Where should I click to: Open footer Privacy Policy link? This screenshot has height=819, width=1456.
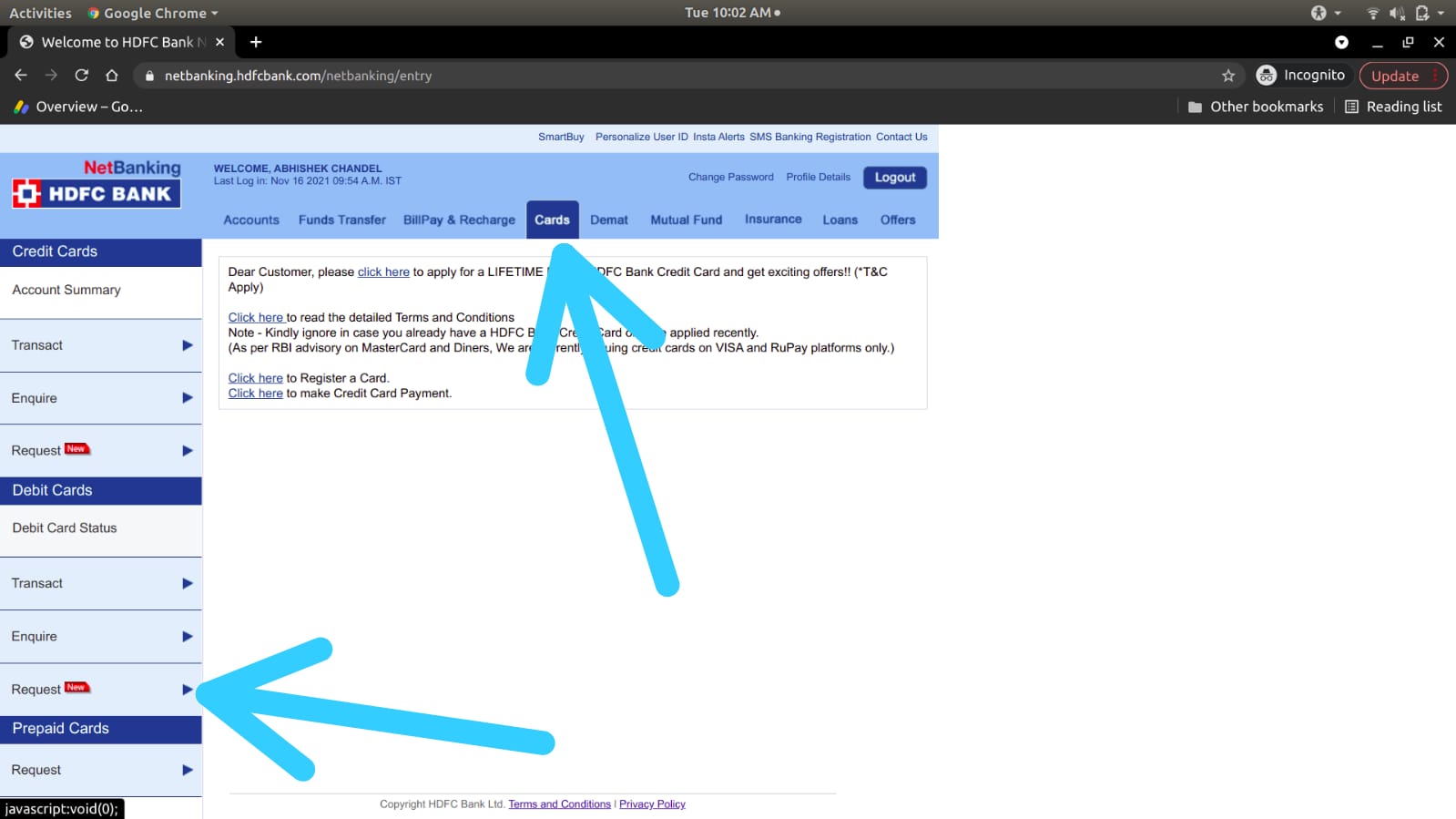(x=652, y=804)
